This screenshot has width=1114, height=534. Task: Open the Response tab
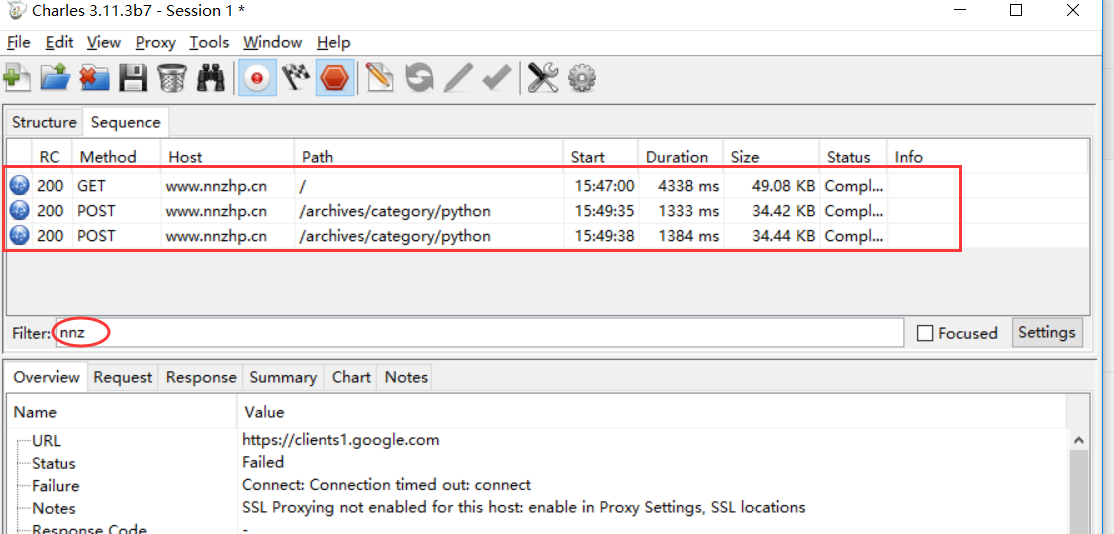[x=201, y=377]
